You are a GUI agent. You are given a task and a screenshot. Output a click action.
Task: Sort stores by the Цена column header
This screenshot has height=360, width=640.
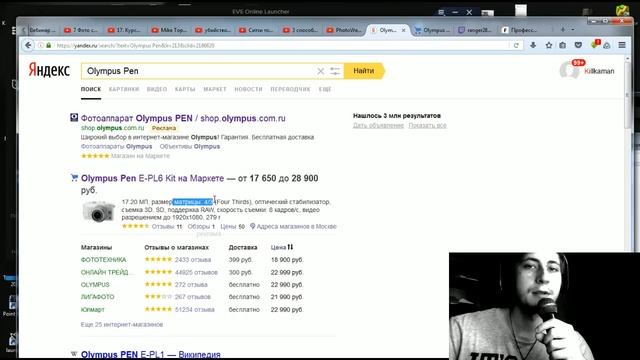(278, 247)
